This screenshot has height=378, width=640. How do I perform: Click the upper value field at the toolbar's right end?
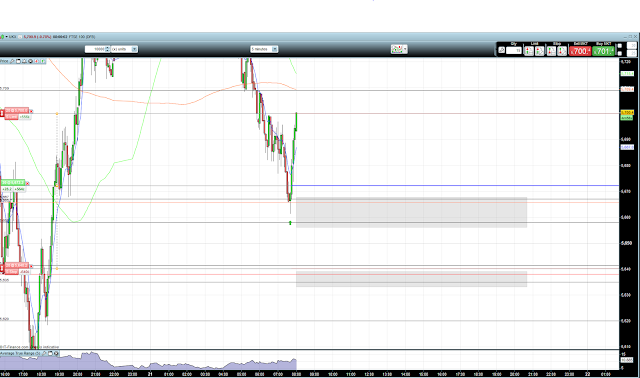coord(632,45)
